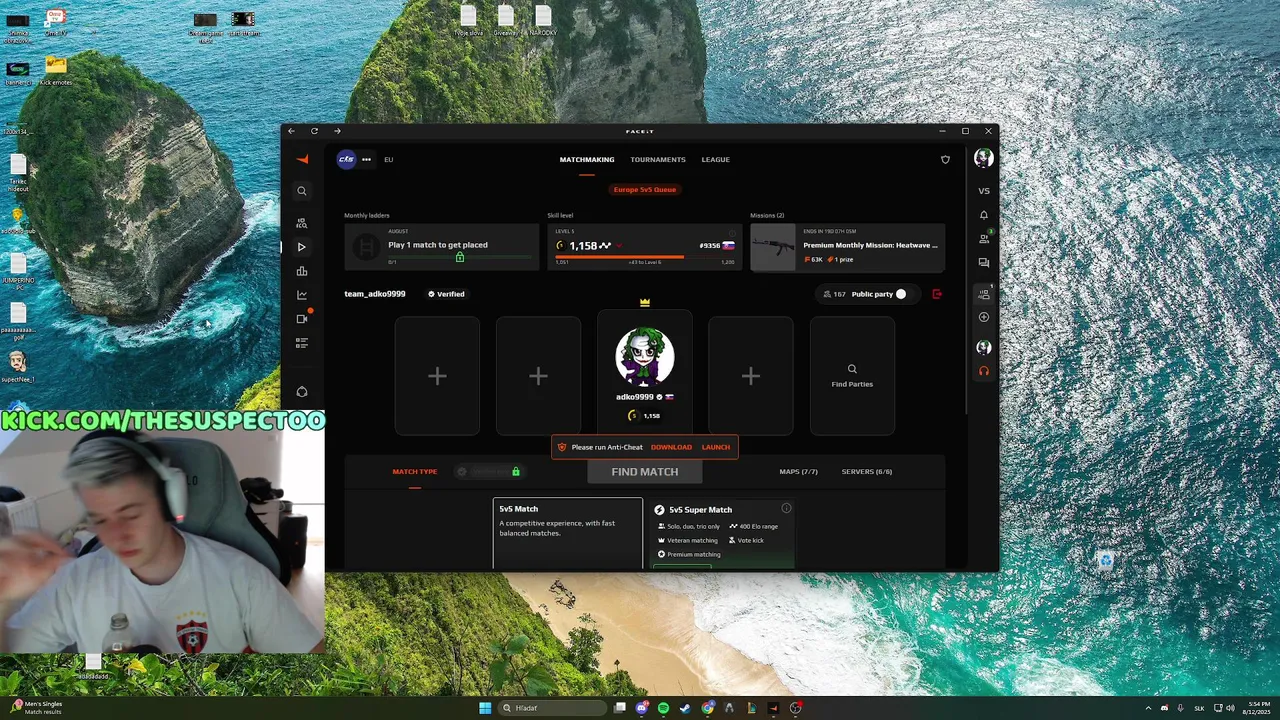The image size is (1280, 720).
Task: Open the MAPS (7/7) tab
Action: (x=799, y=472)
